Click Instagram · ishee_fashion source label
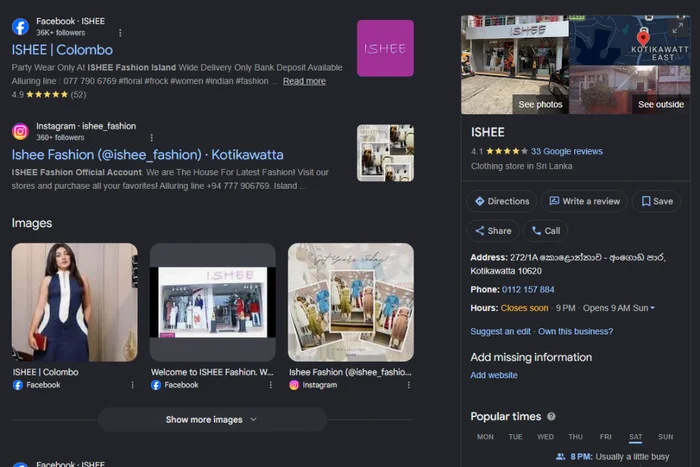The image size is (700, 467). pos(86,126)
